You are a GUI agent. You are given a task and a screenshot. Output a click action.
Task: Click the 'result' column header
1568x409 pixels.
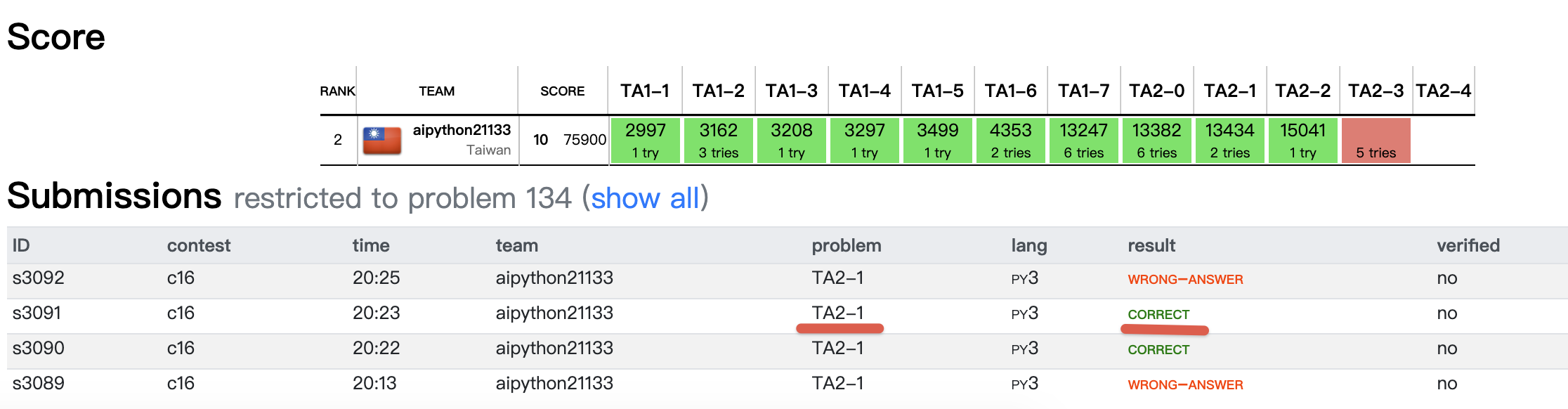coord(1151,246)
